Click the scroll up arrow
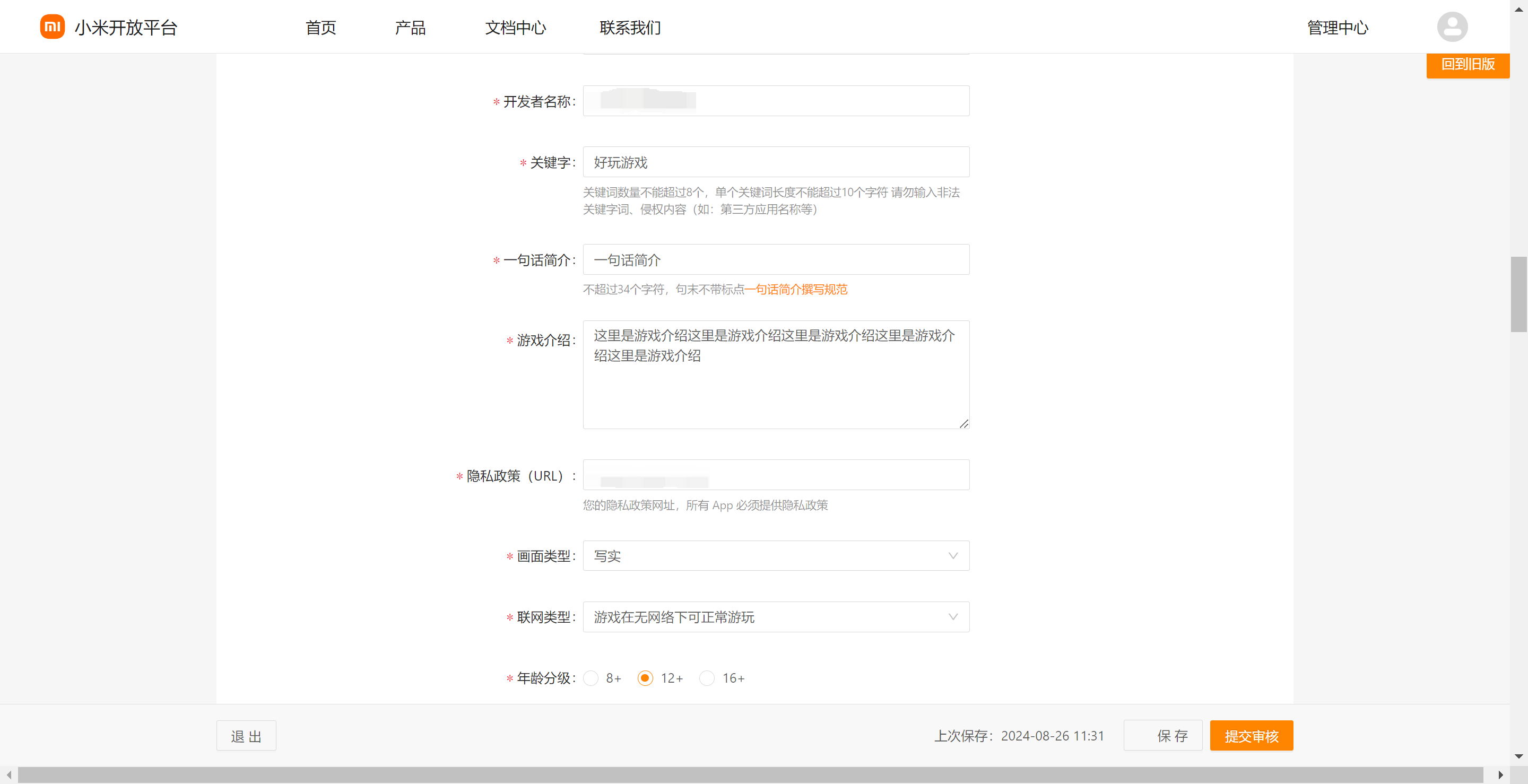The width and height of the screenshot is (1528, 784). pyautogui.click(x=1518, y=9)
